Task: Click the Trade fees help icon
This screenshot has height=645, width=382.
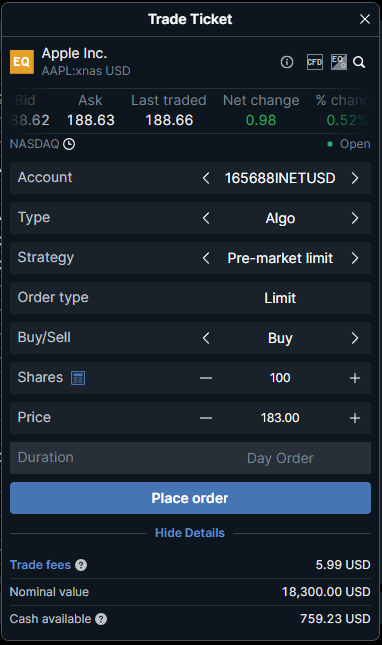Action: coord(81,565)
